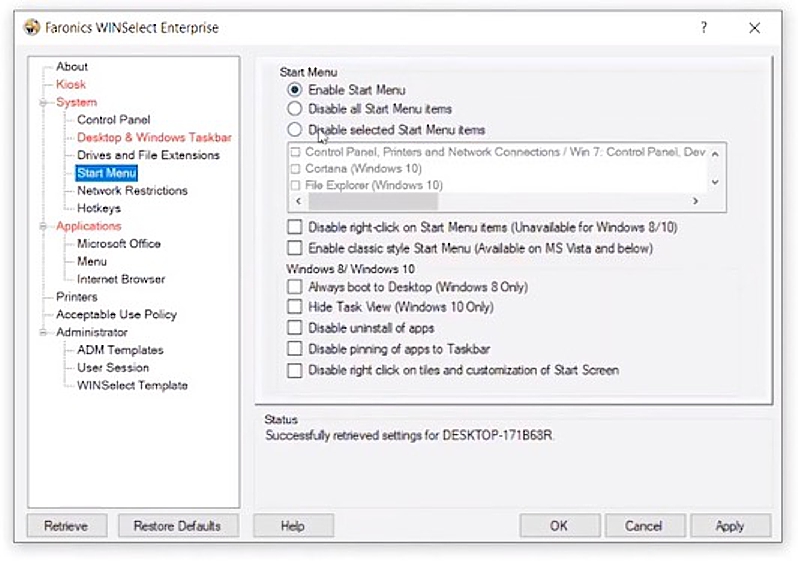798x561 pixels.
Task: Click the Restore Defaults button
Action: [x=178, y=526]
